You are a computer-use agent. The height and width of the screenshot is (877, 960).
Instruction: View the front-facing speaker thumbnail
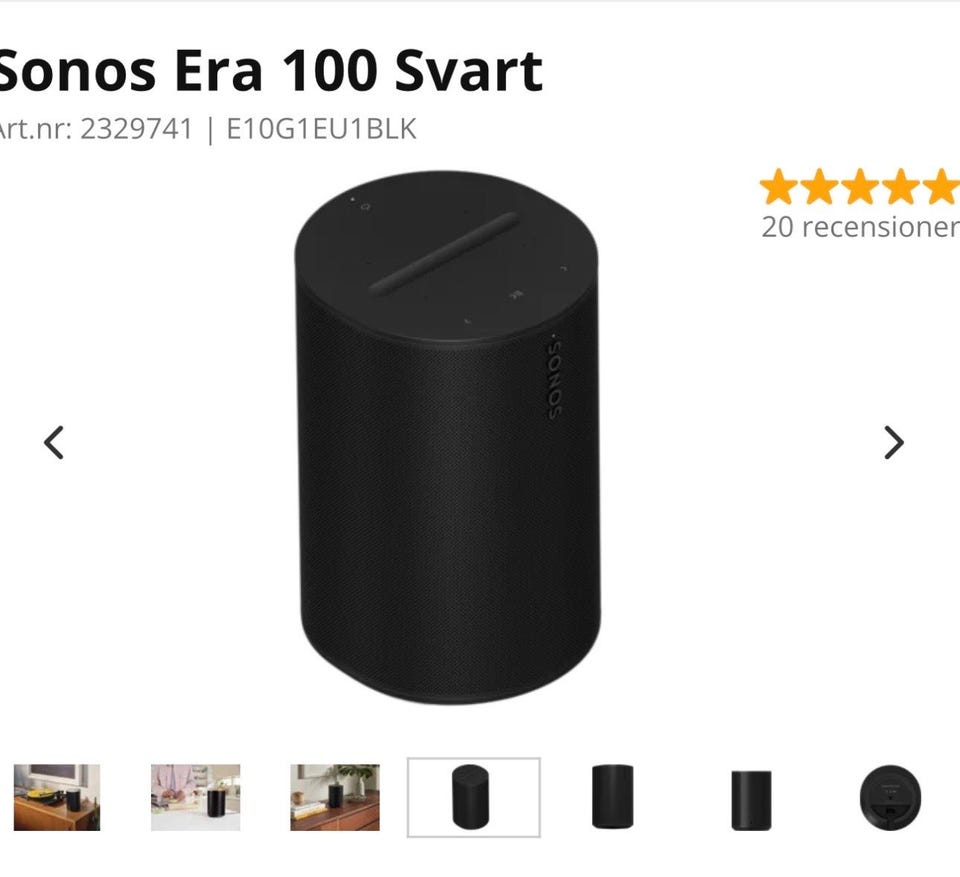pos(612,797)
